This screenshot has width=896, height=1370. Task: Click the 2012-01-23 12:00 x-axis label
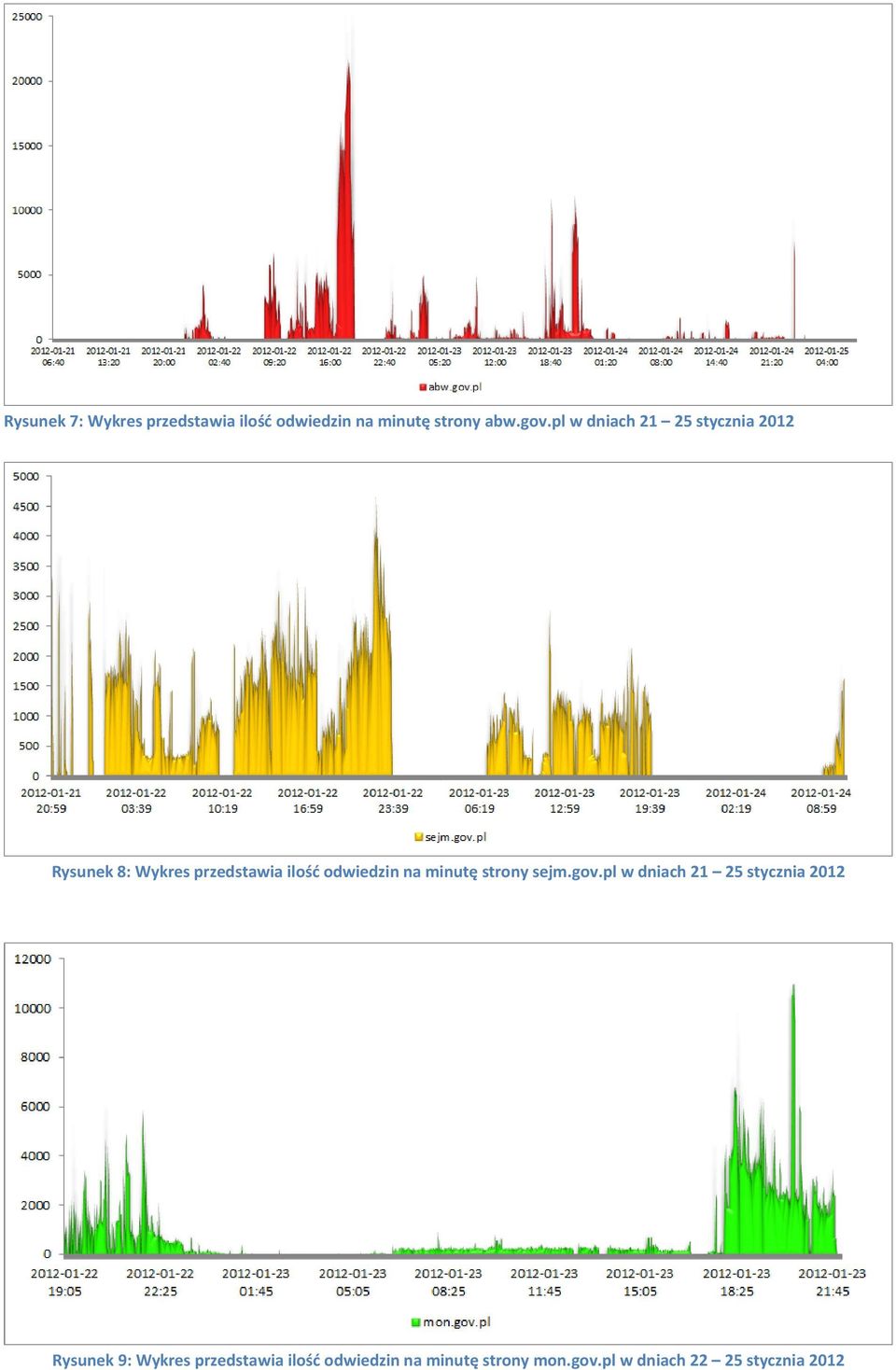[x=495, y=356]
